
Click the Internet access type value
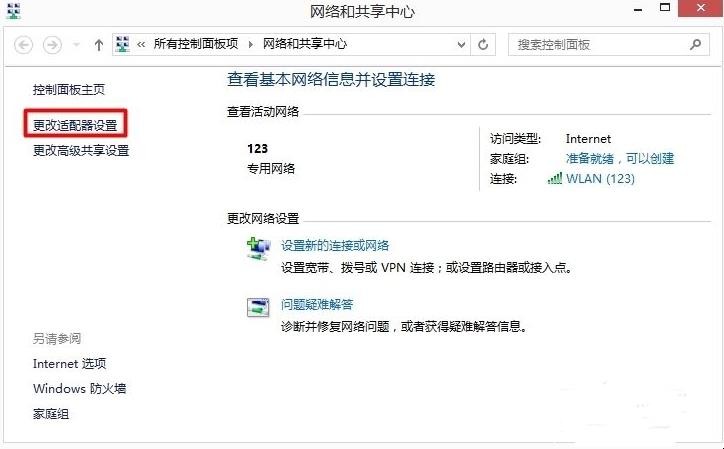[x=588, y=139]
